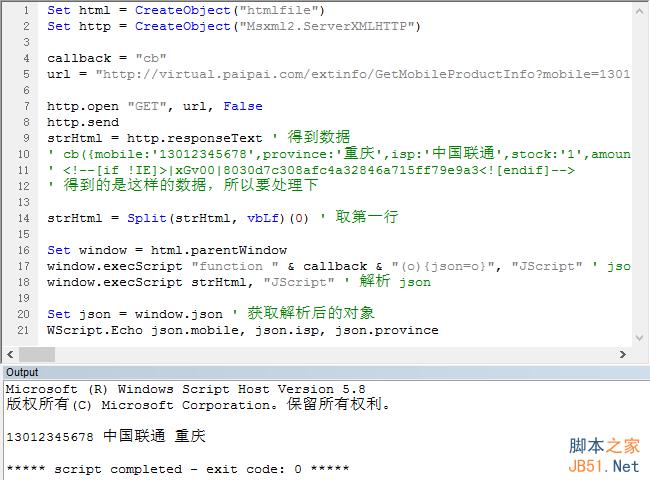Click the callback = "cb" code line
The image size is (650, 480).
[107, 57]
